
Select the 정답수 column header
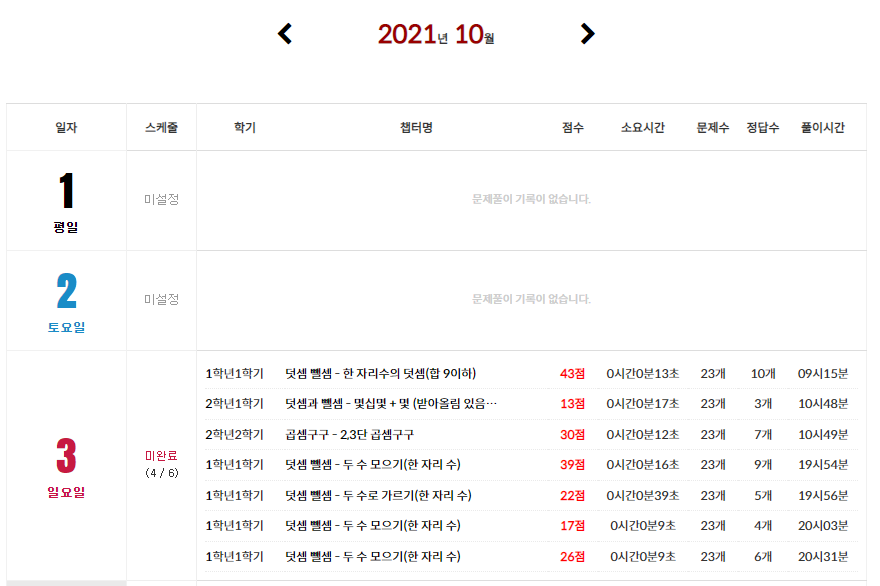coord(763,127)
